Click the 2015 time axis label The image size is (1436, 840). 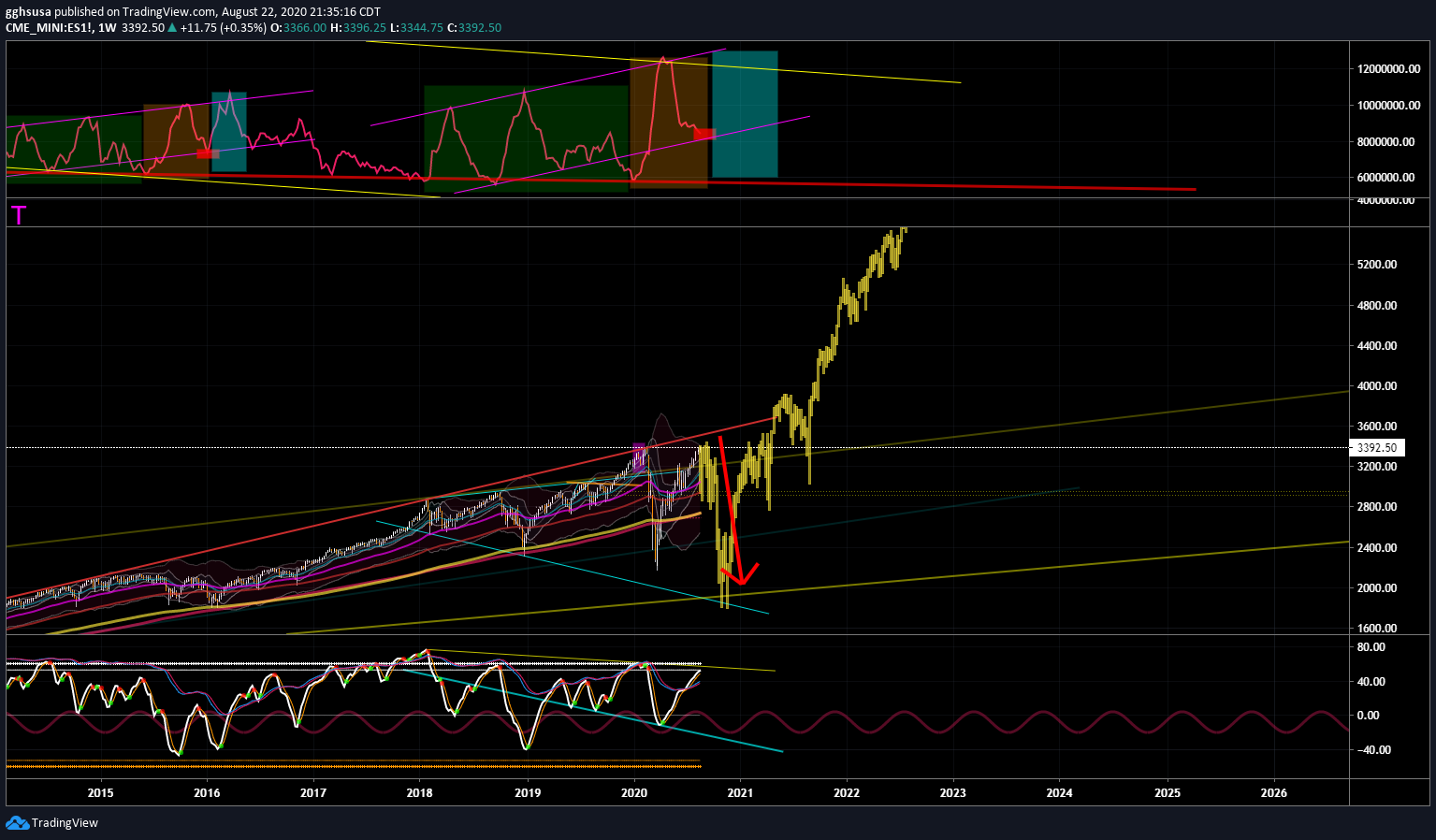pos(100,793)
